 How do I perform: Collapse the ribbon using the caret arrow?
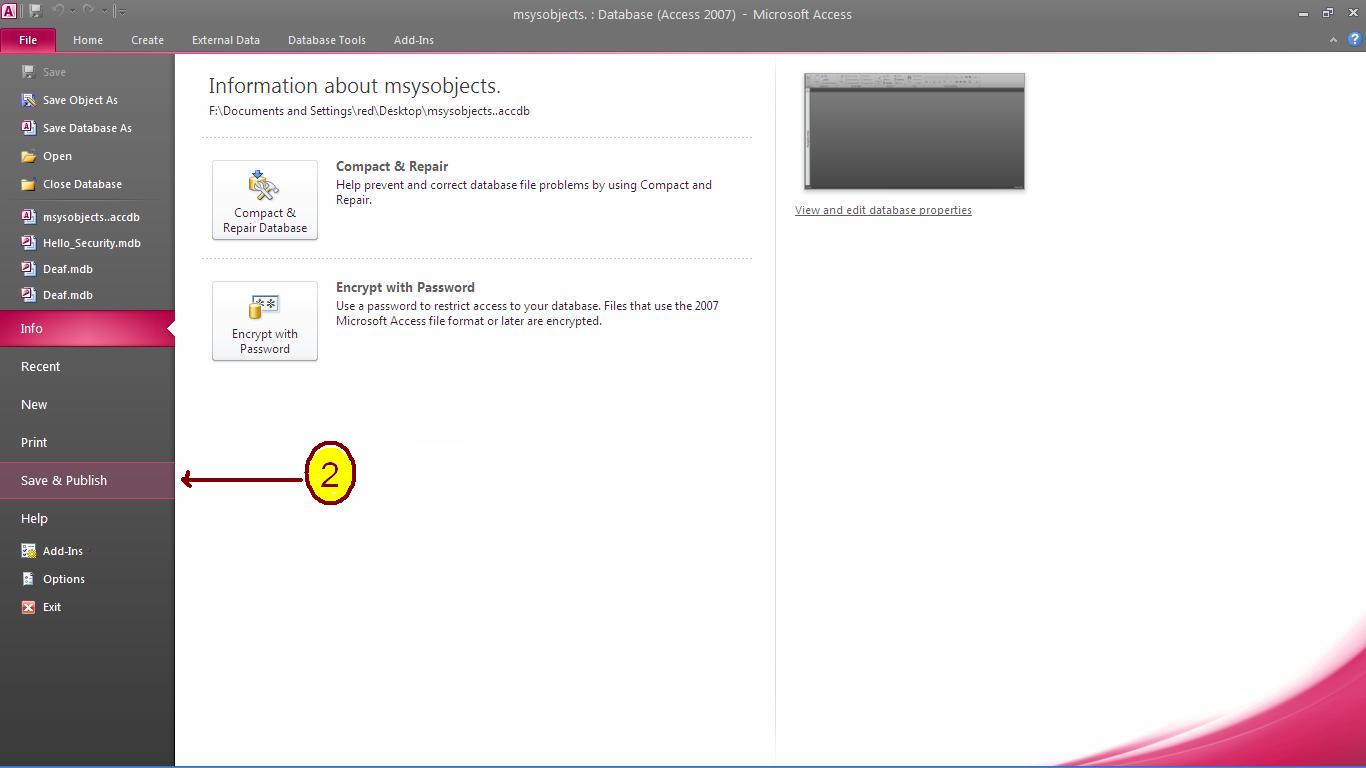coord(1333,40)
